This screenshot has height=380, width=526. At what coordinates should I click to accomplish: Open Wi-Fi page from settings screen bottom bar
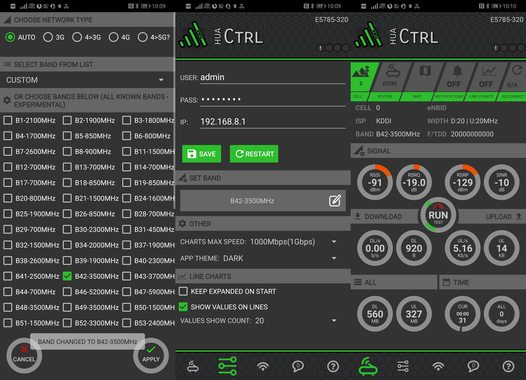click(x=263, y=366)
